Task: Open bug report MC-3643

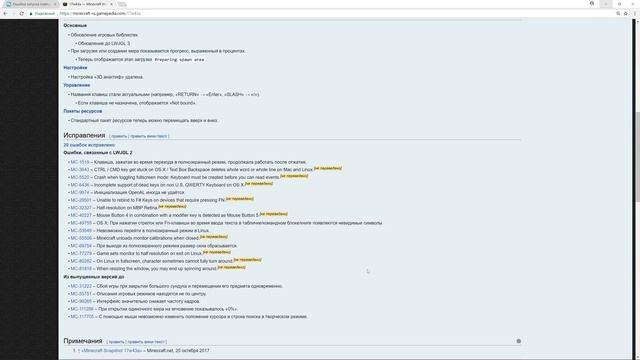Action: tap(80, 169)
